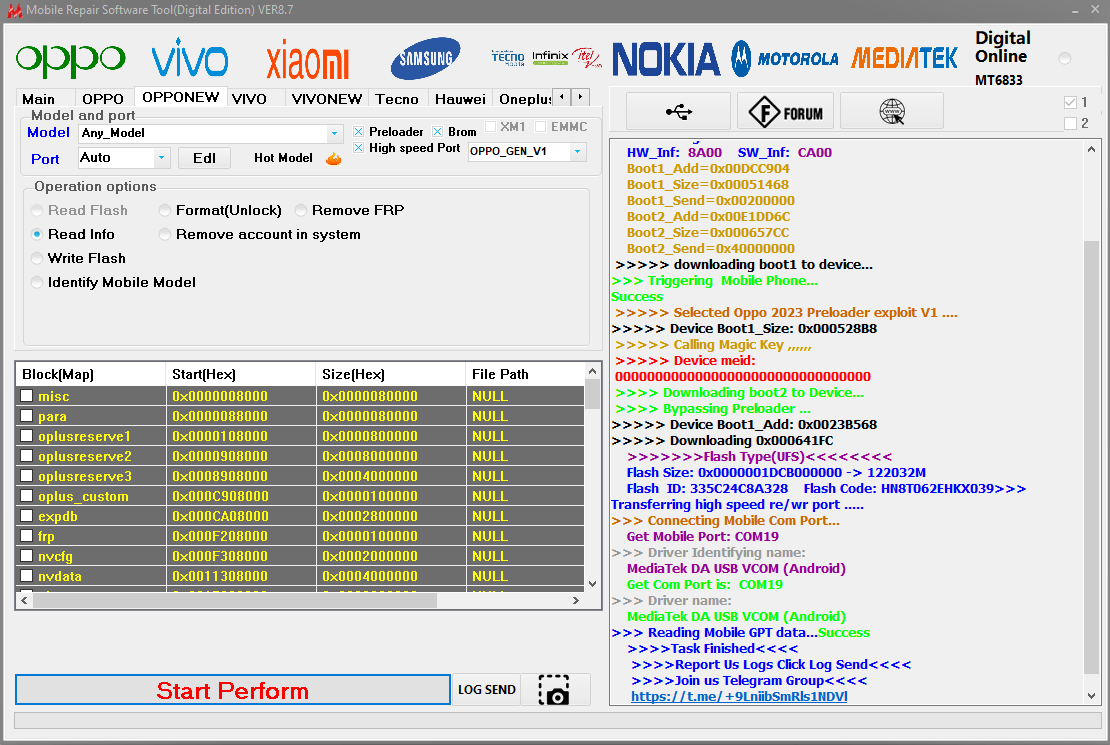Switch to the VIVONEW tab
Image resolution: width=1110 pixels, height=745 pixels.
coord(326,98)
